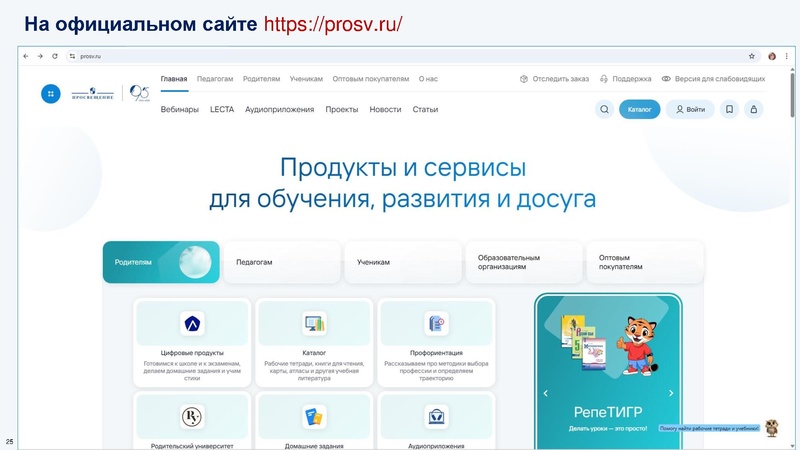Click the Профориентация card icon

[436, 323]
